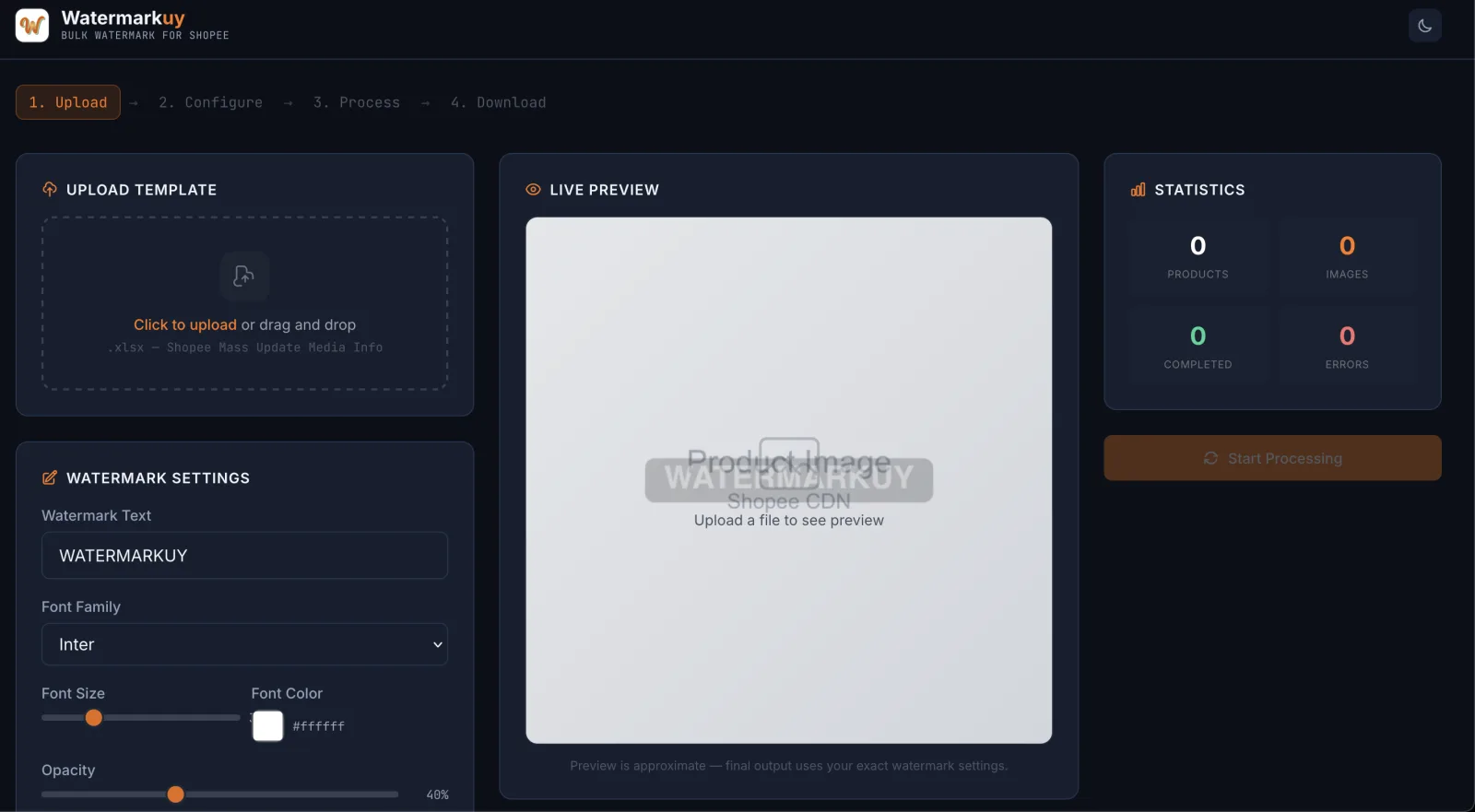Click the Watermark Text input field

tap(244, 556)
